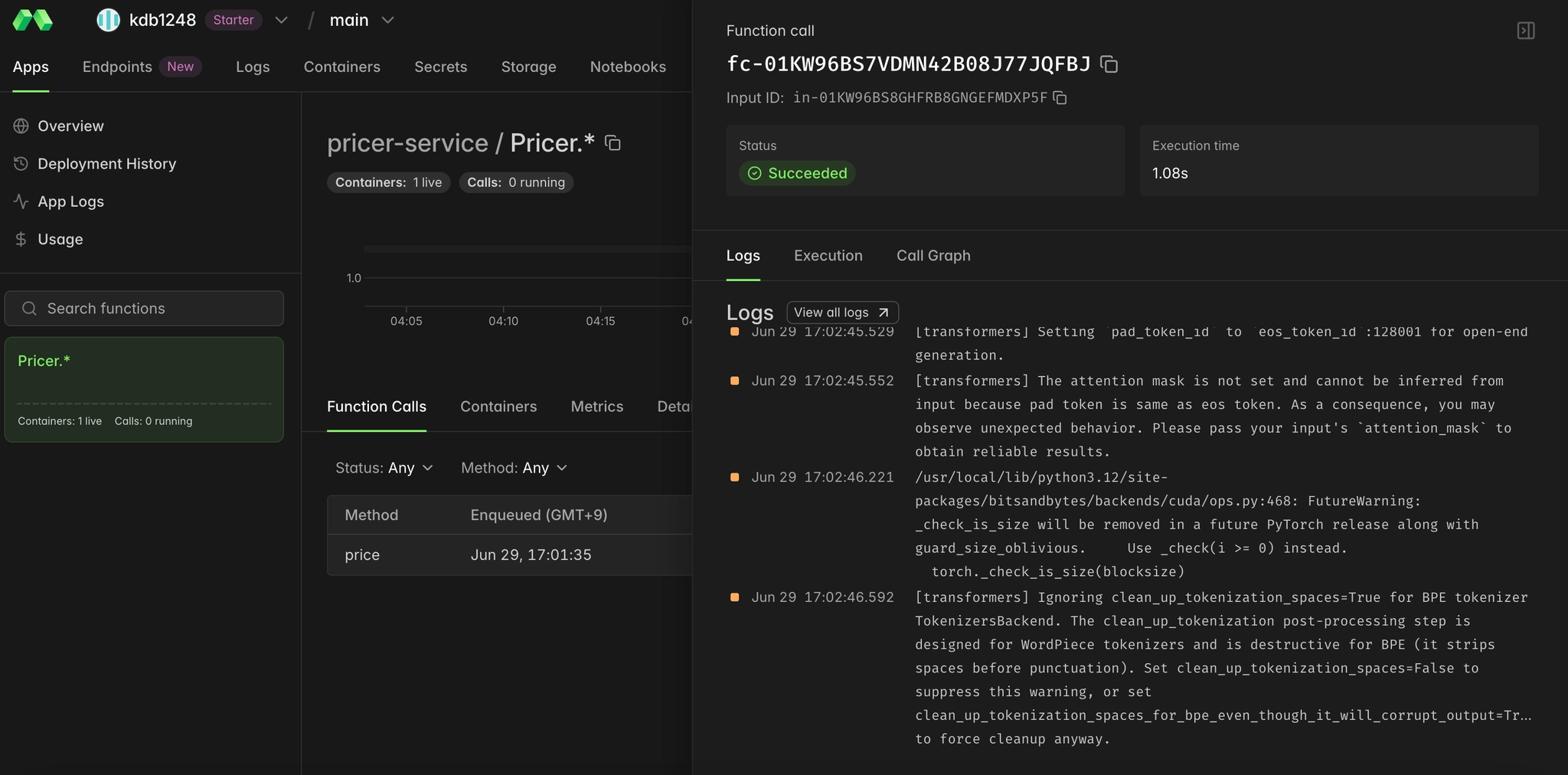The image size is (1568, 775).
Task: Click the Enqueued (GMT+9) column header
Action: (539, 515)
